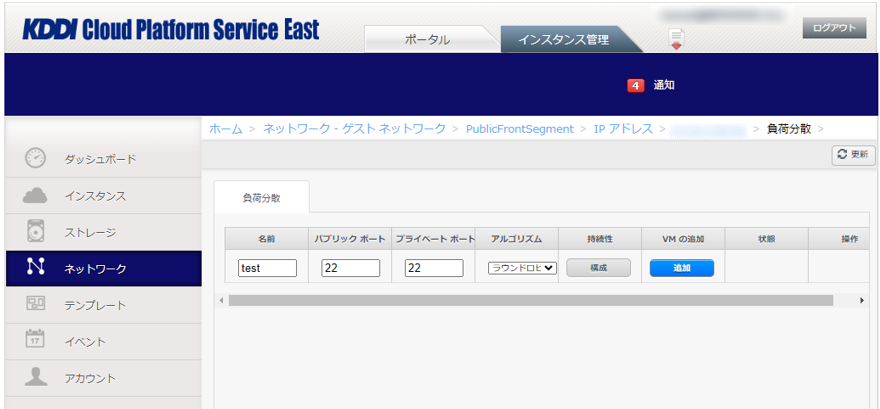Click the Account person icon
This screenshot has width=880, height=409.
36,377
